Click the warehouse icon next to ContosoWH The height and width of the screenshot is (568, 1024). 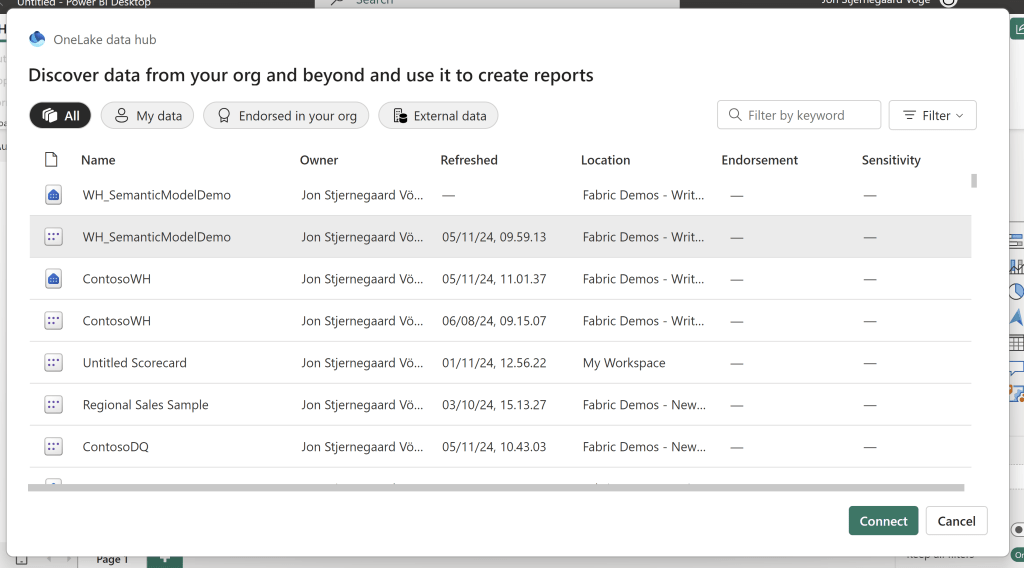[x=54, y=279]
